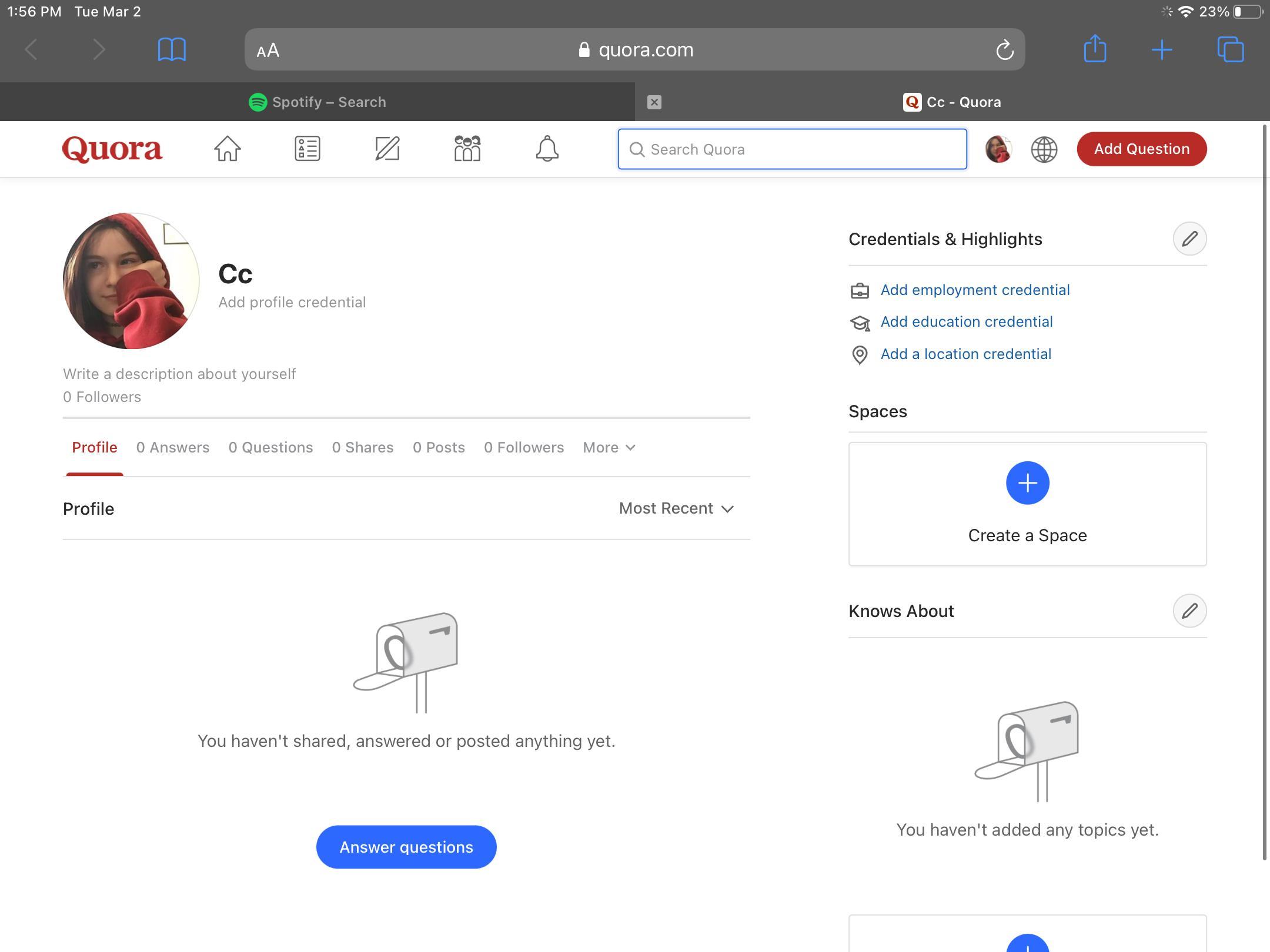Open the Most Recent sort dropdown

676,508
